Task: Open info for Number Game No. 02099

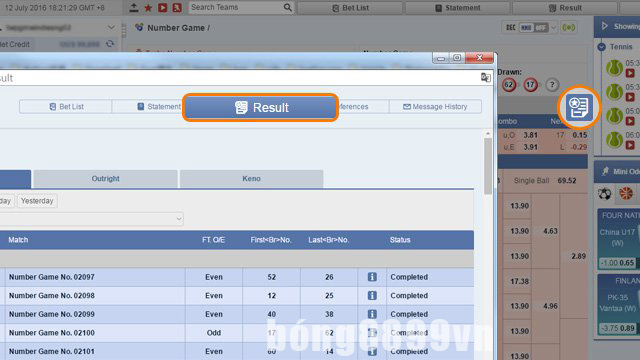Action: [372, 314]
